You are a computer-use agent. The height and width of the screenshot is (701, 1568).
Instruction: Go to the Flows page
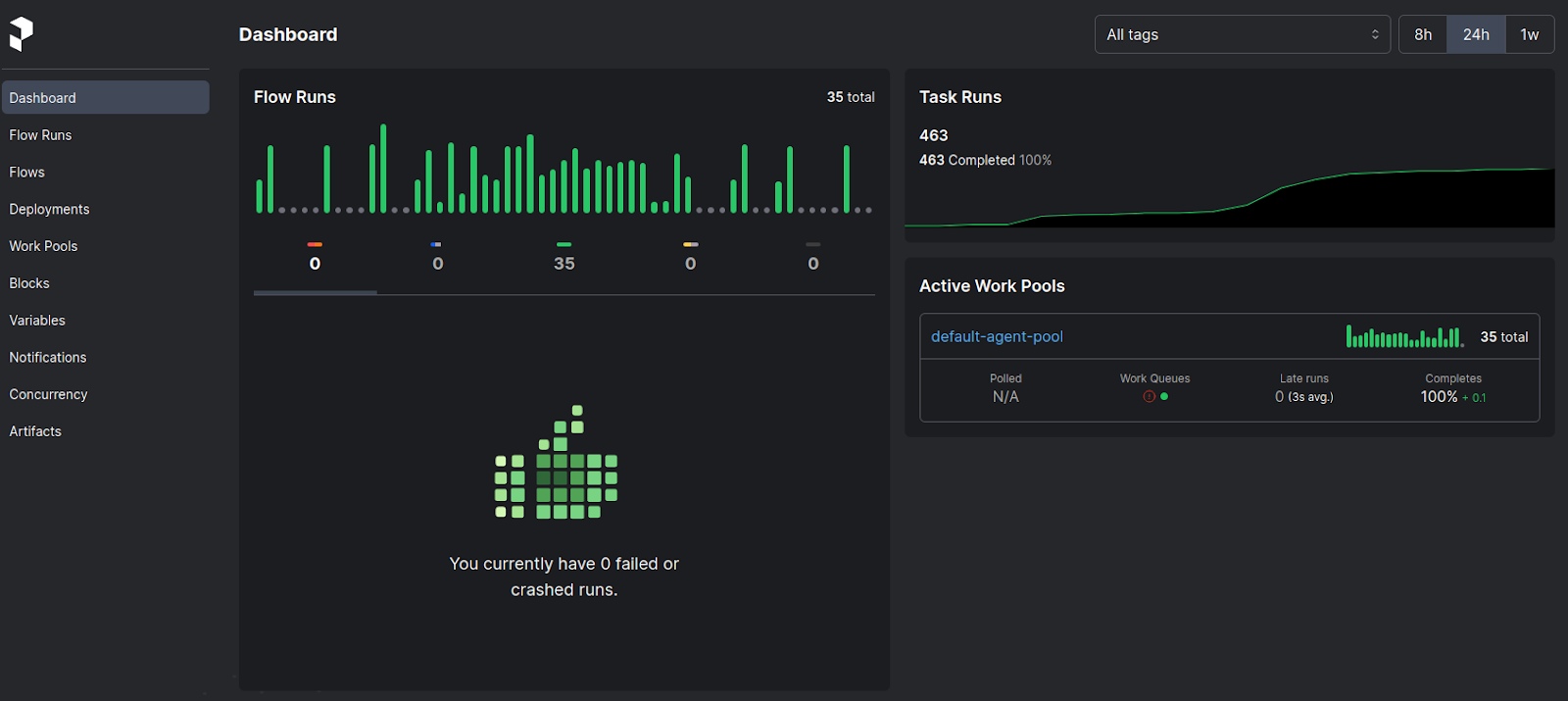pos(27,173)
